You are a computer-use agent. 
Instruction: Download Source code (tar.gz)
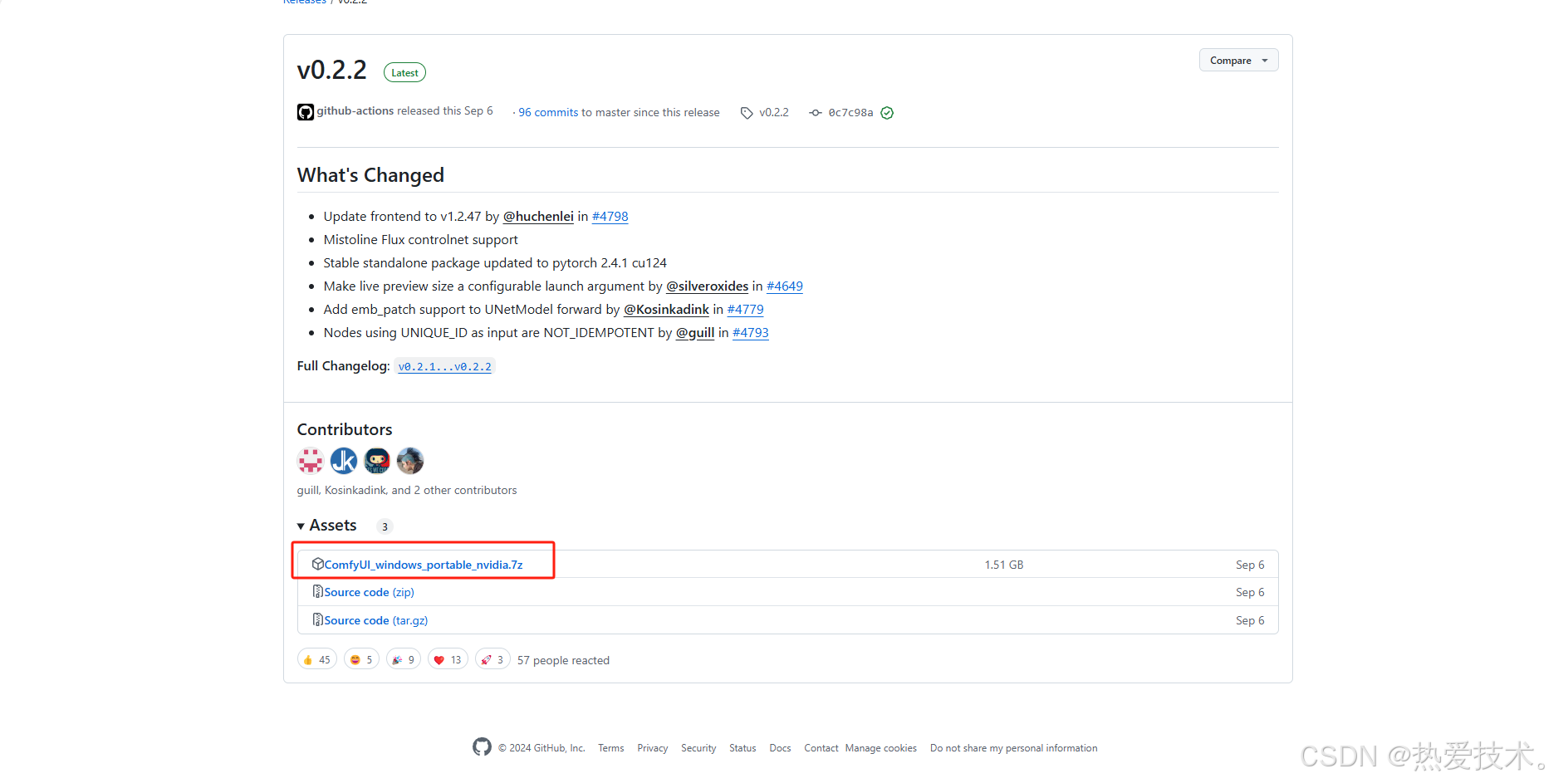coord(376,621)
